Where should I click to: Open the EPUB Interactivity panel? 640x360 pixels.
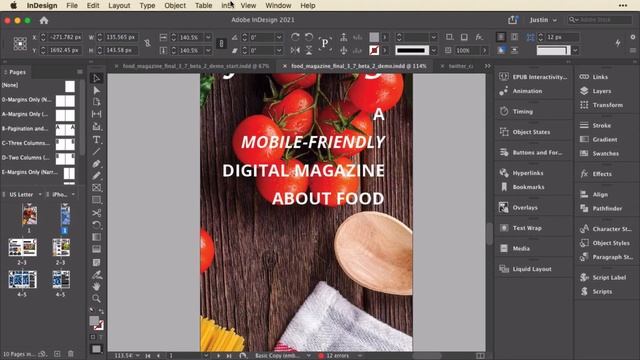[x=533, y=77]
